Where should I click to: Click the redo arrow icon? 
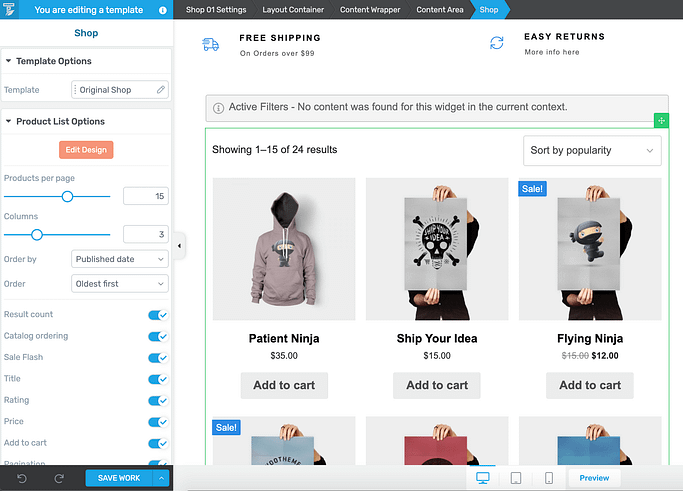click(x=59, y=478)
